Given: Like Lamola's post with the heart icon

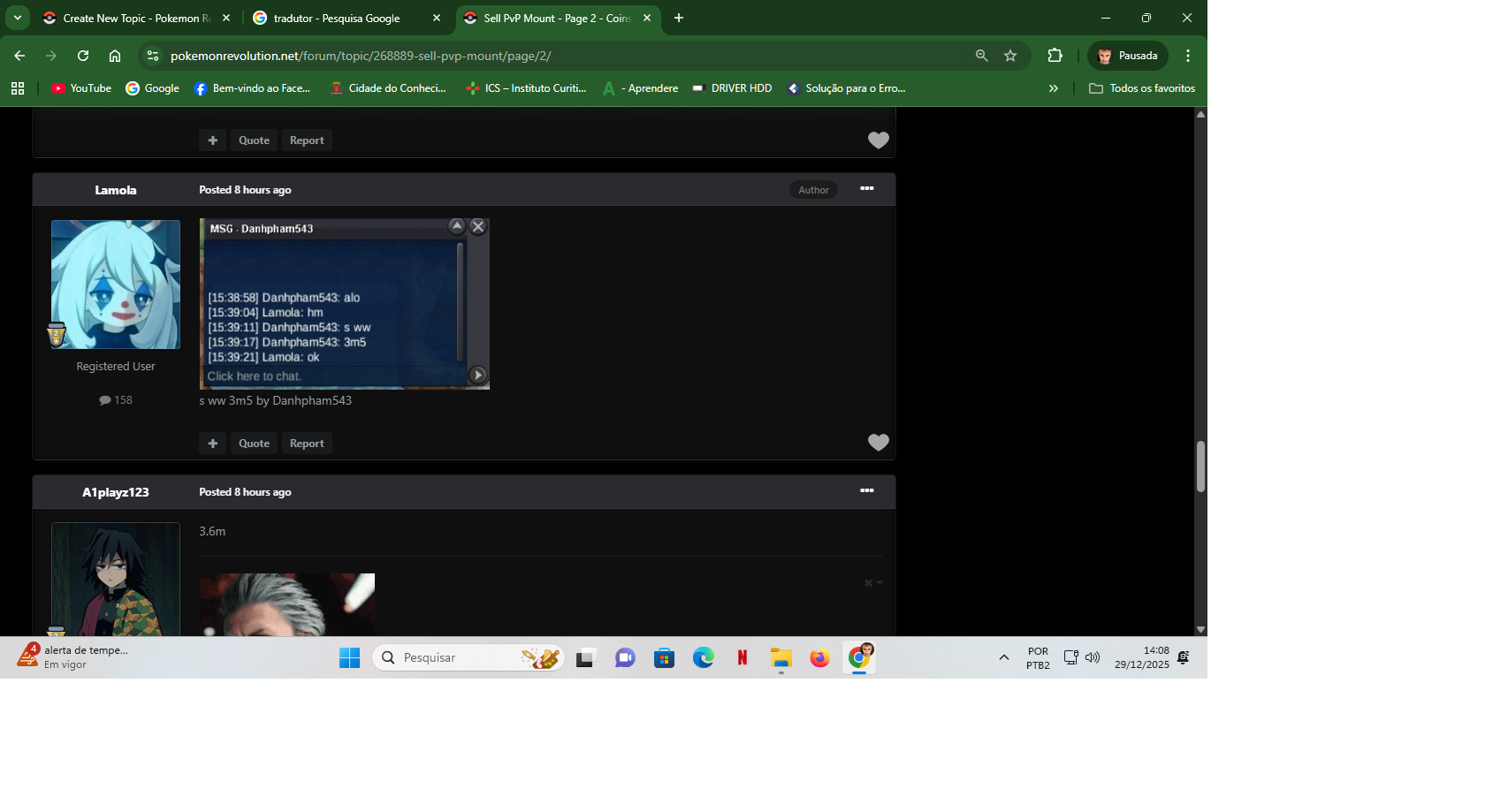Looking at the screenshot, I should 878,443.
